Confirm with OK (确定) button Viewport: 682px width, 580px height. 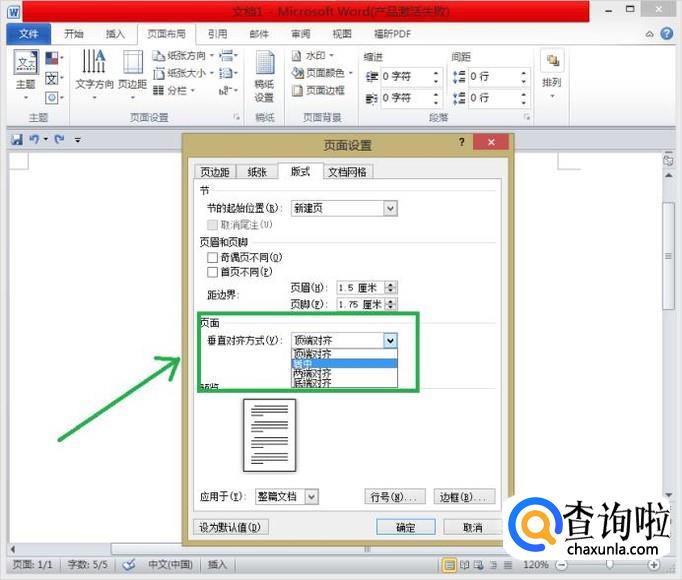[x=405, y=527]
